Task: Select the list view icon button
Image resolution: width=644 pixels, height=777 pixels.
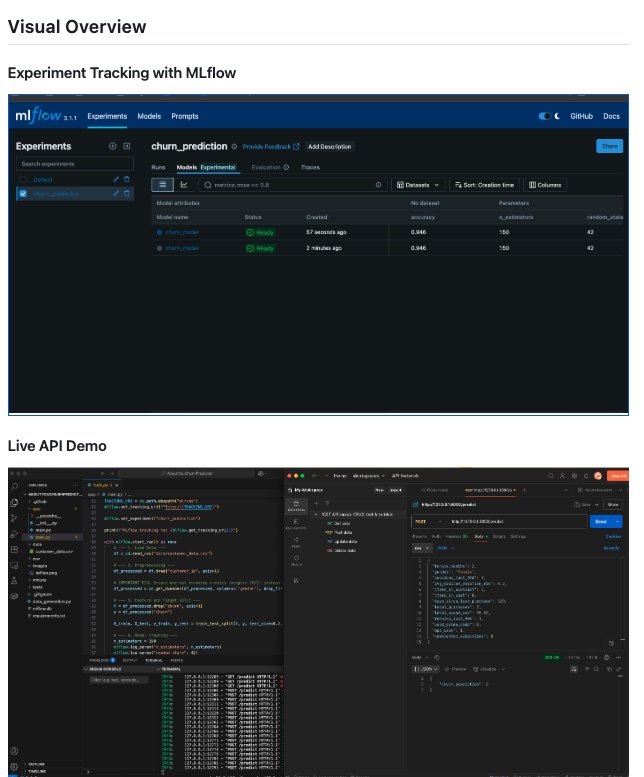Action: [x=162, y=185]
